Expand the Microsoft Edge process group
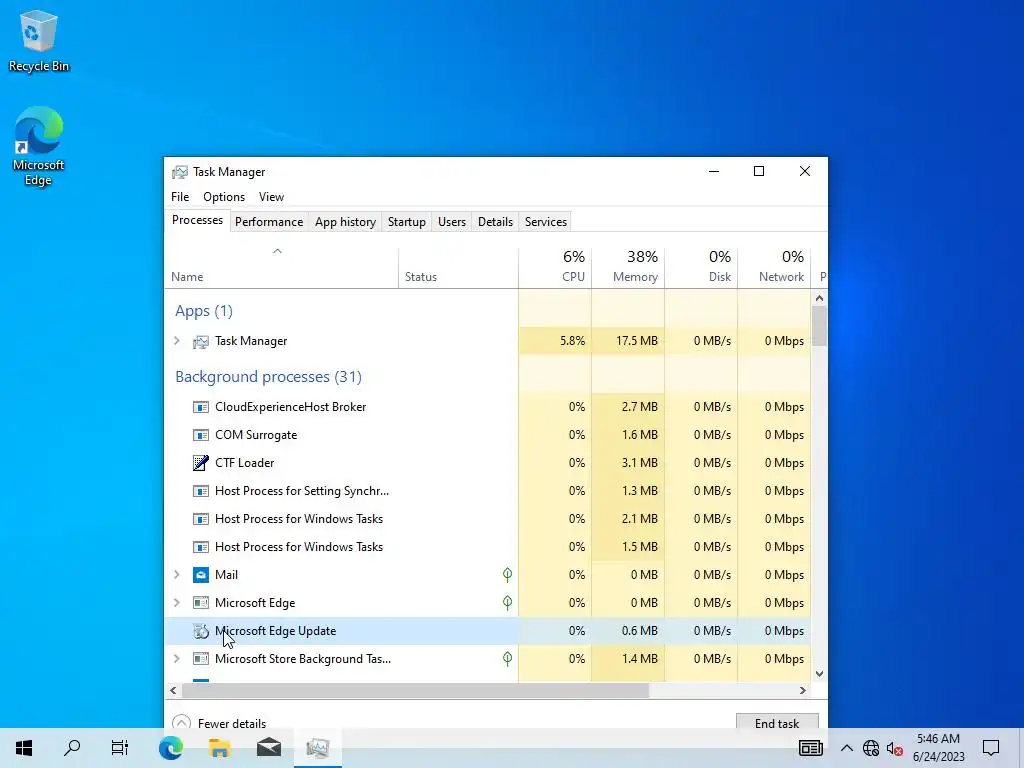 (x=176, y=603)
